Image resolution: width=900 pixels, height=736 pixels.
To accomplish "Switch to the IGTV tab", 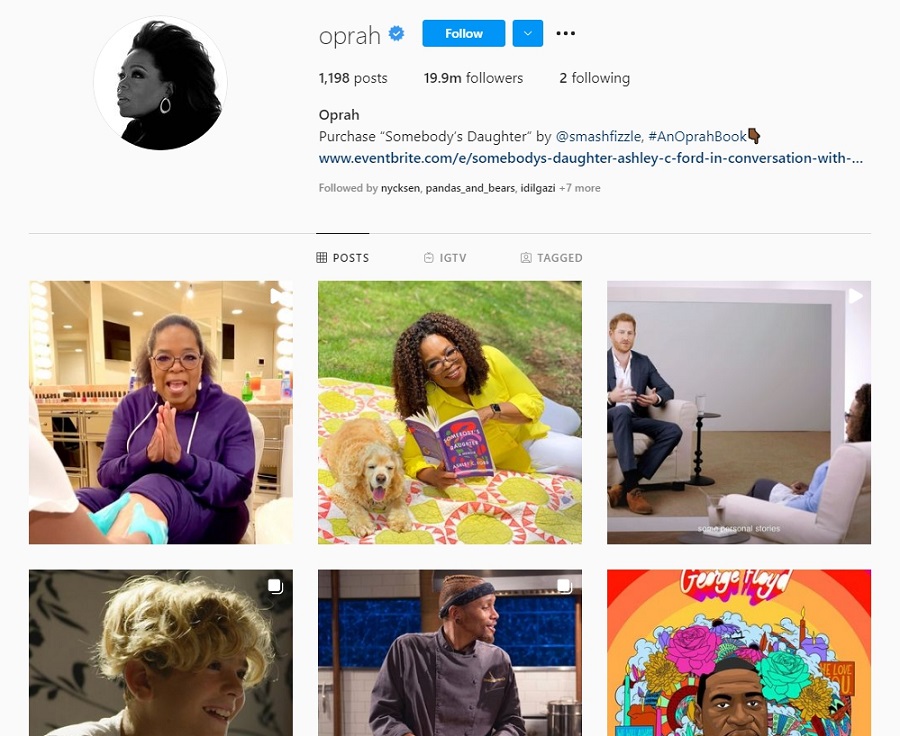I will point(445,258).
